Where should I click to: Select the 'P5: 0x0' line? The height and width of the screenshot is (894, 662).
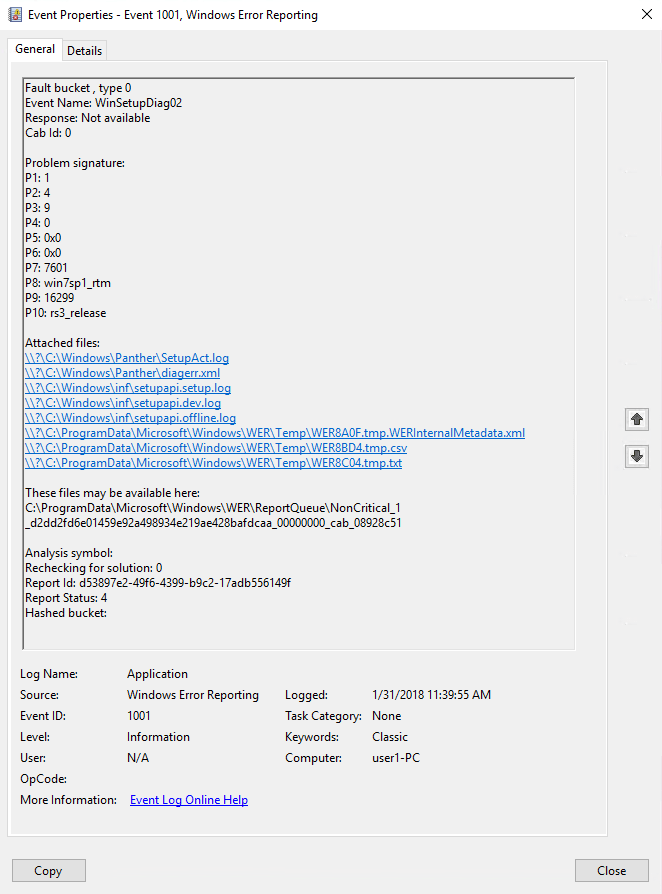click(43, 238)
